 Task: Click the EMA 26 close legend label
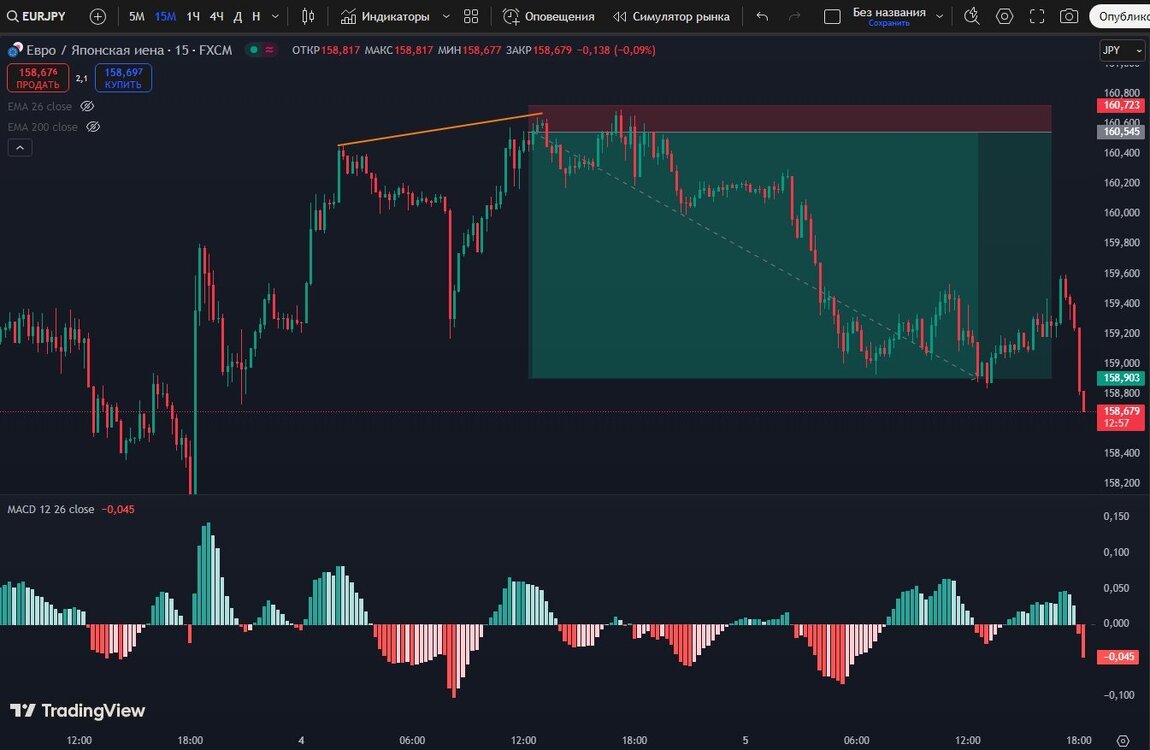(x=40, y=106)
